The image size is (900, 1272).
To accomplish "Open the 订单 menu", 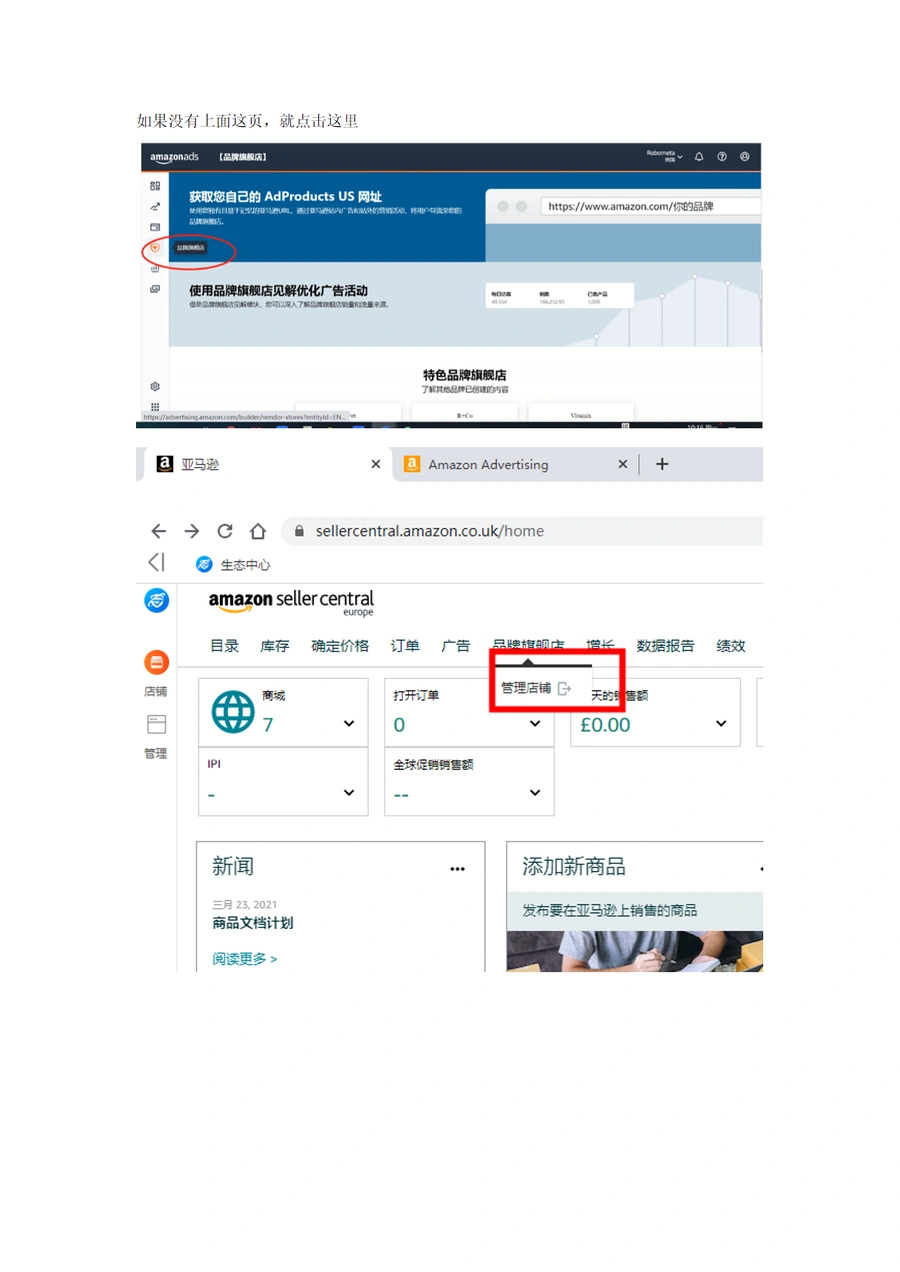I will tap(405, 646).
